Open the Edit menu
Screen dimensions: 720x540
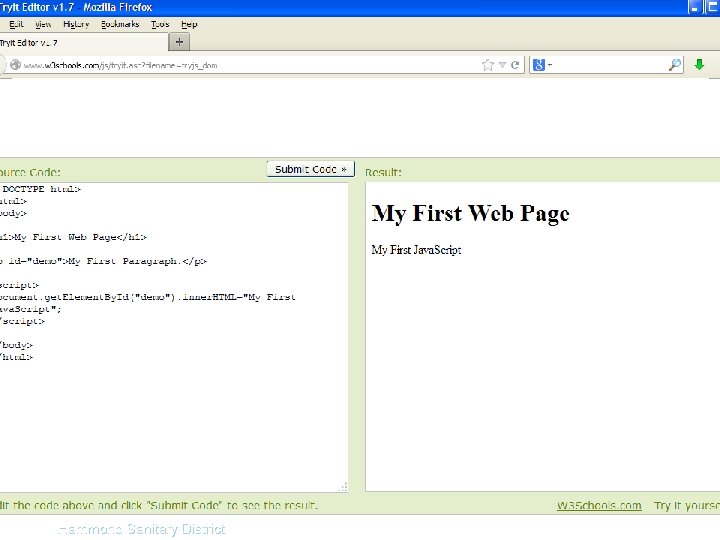coord(16,24)
